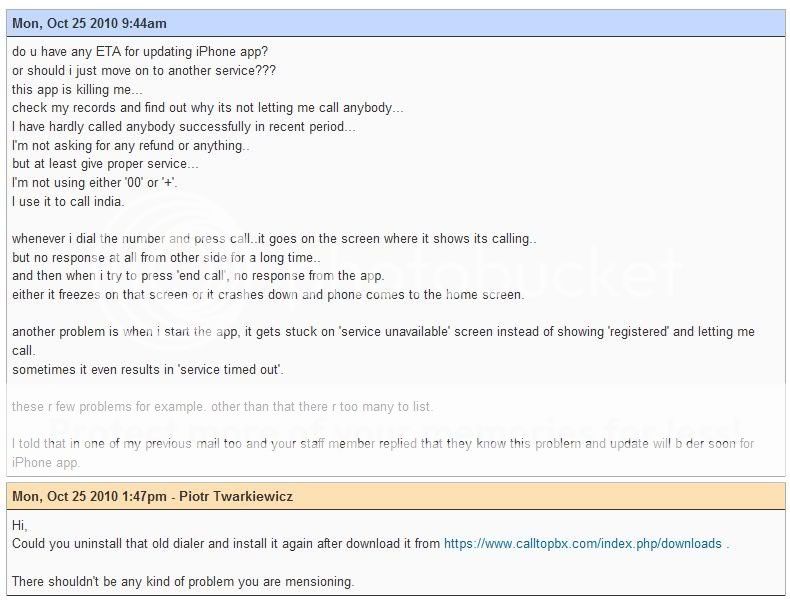This screenshot has width=790, height=600.
Task: Click the 'move on to another service???' line
Action: [144, 70]
